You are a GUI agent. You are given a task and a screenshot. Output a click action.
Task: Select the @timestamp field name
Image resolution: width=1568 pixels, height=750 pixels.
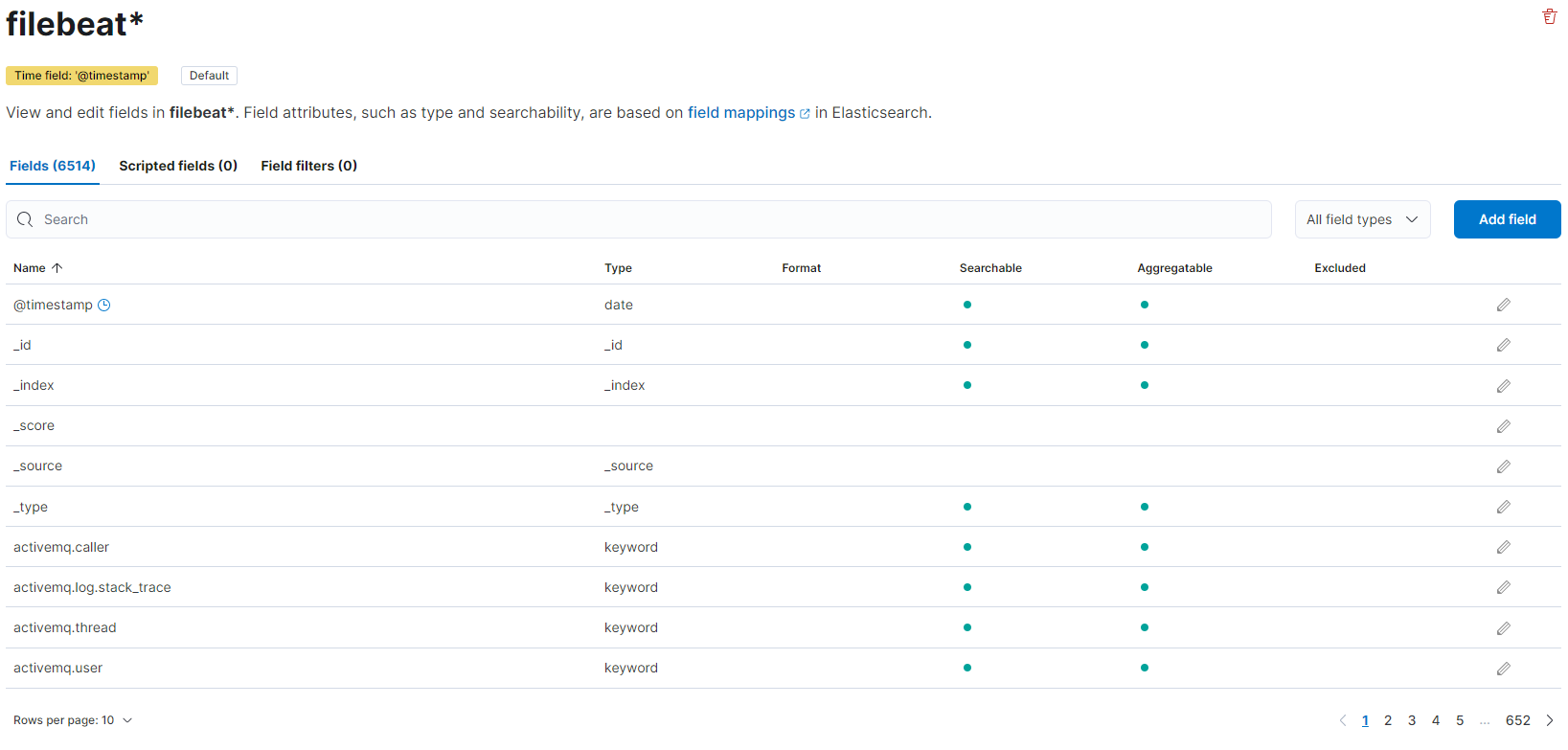pyautogui.click(x=53, y=305)
